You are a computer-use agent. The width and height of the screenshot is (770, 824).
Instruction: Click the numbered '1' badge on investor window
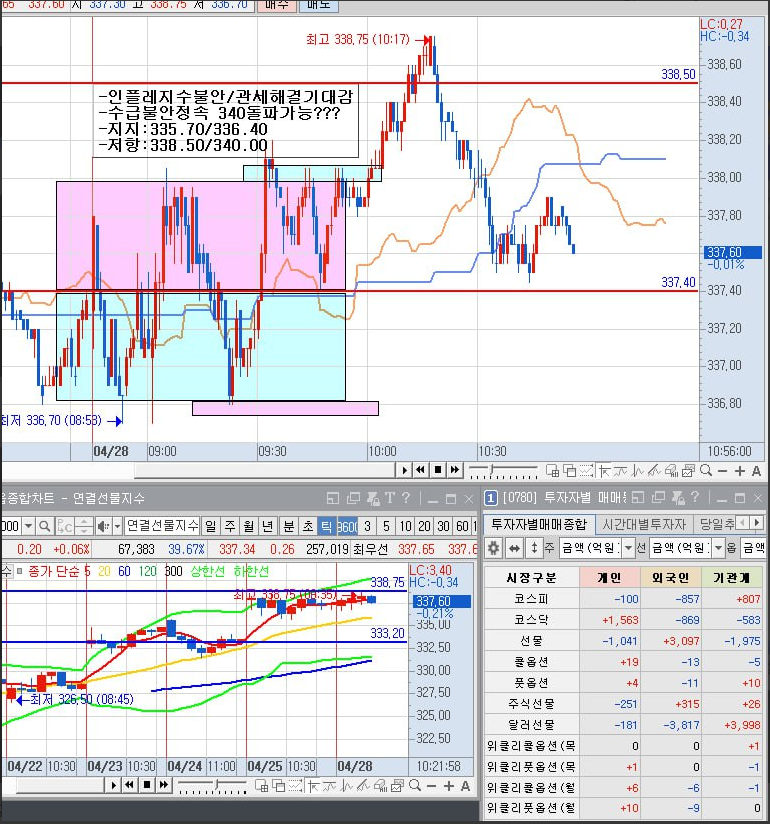tap(490, 497)
